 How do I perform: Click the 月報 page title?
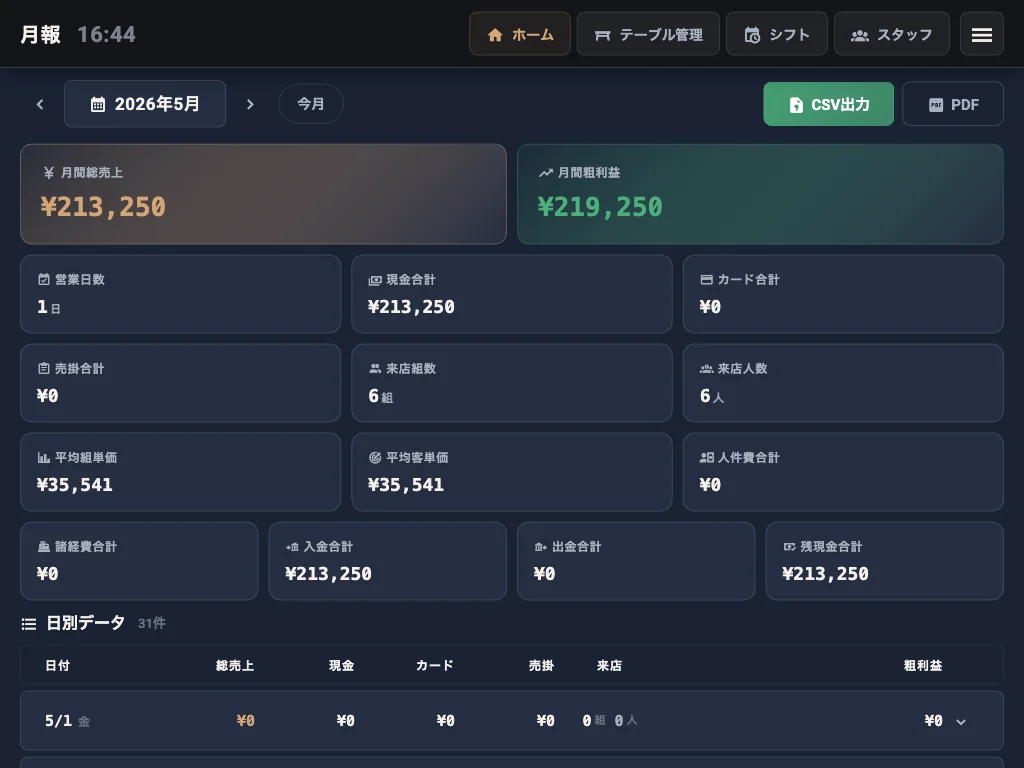point(40,34)
